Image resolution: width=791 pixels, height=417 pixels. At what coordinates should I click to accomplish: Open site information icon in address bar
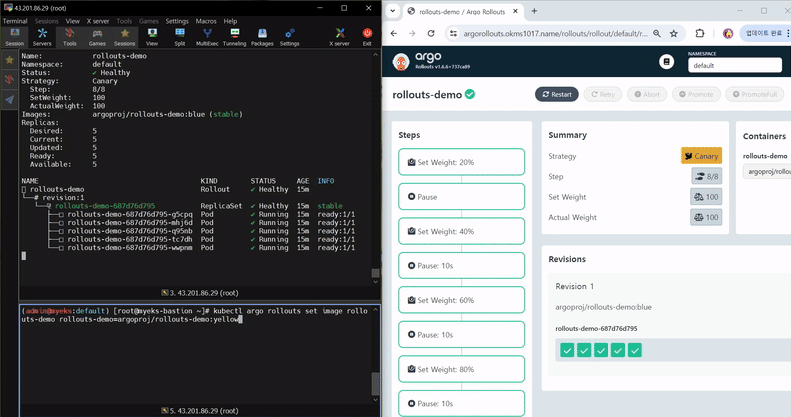coord(454,33)
